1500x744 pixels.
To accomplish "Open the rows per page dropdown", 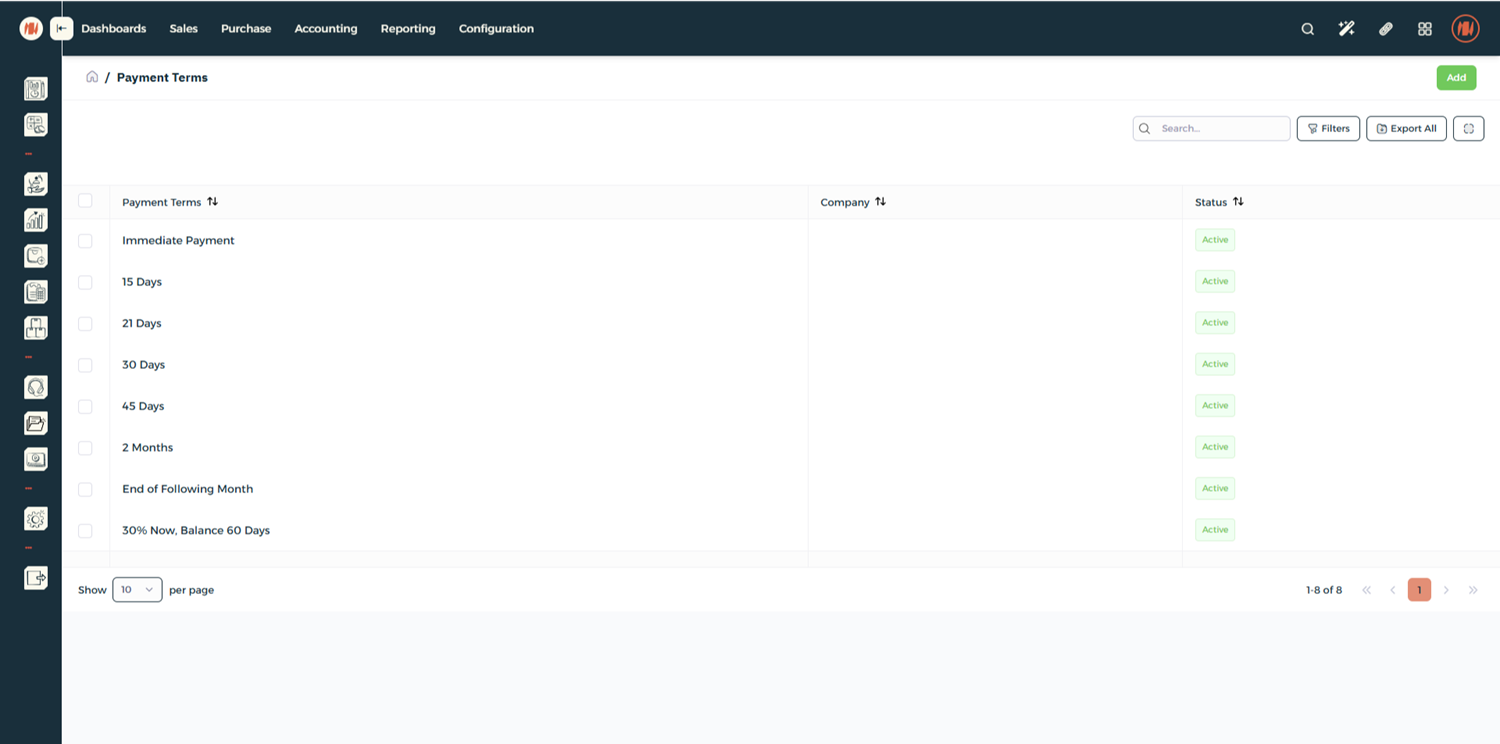I will click(137, 590).
